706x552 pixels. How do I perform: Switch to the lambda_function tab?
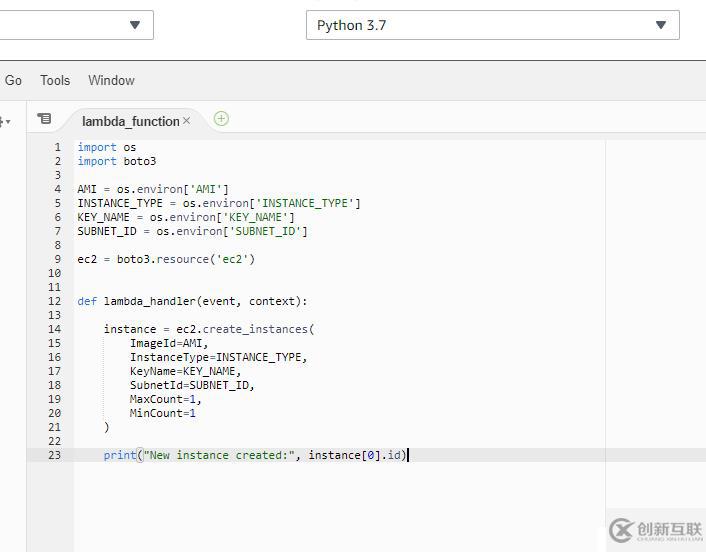[130, 121]
